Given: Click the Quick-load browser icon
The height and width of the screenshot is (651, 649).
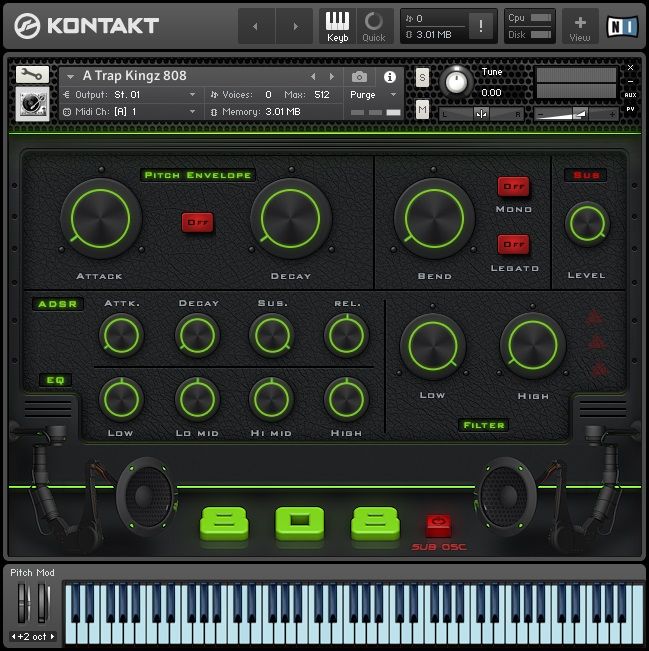Looking at the screenshot, I should tap(373, 25).
